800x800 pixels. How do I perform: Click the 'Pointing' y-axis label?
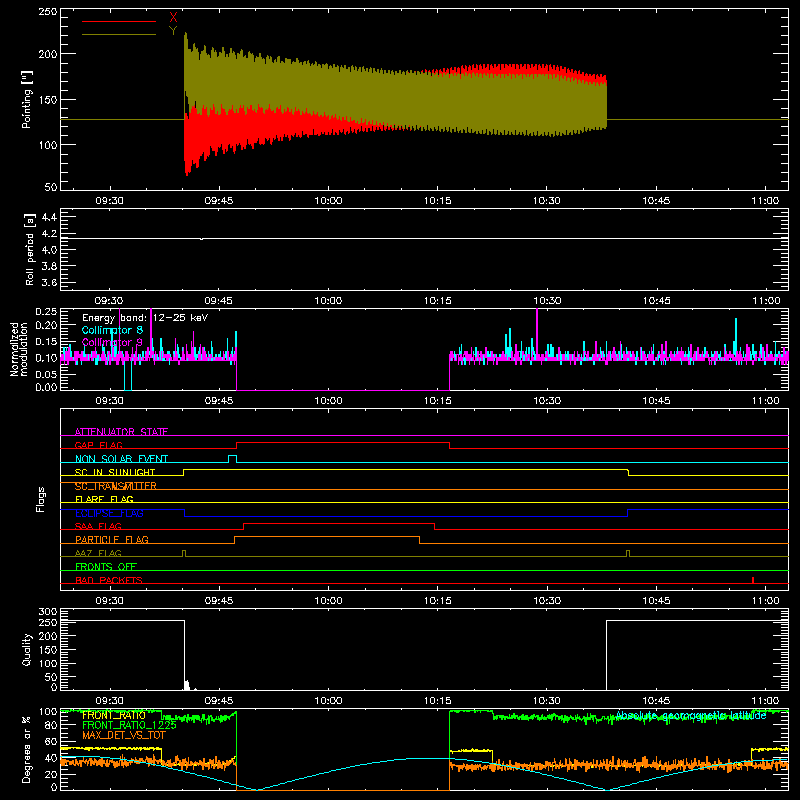[27, 100]
